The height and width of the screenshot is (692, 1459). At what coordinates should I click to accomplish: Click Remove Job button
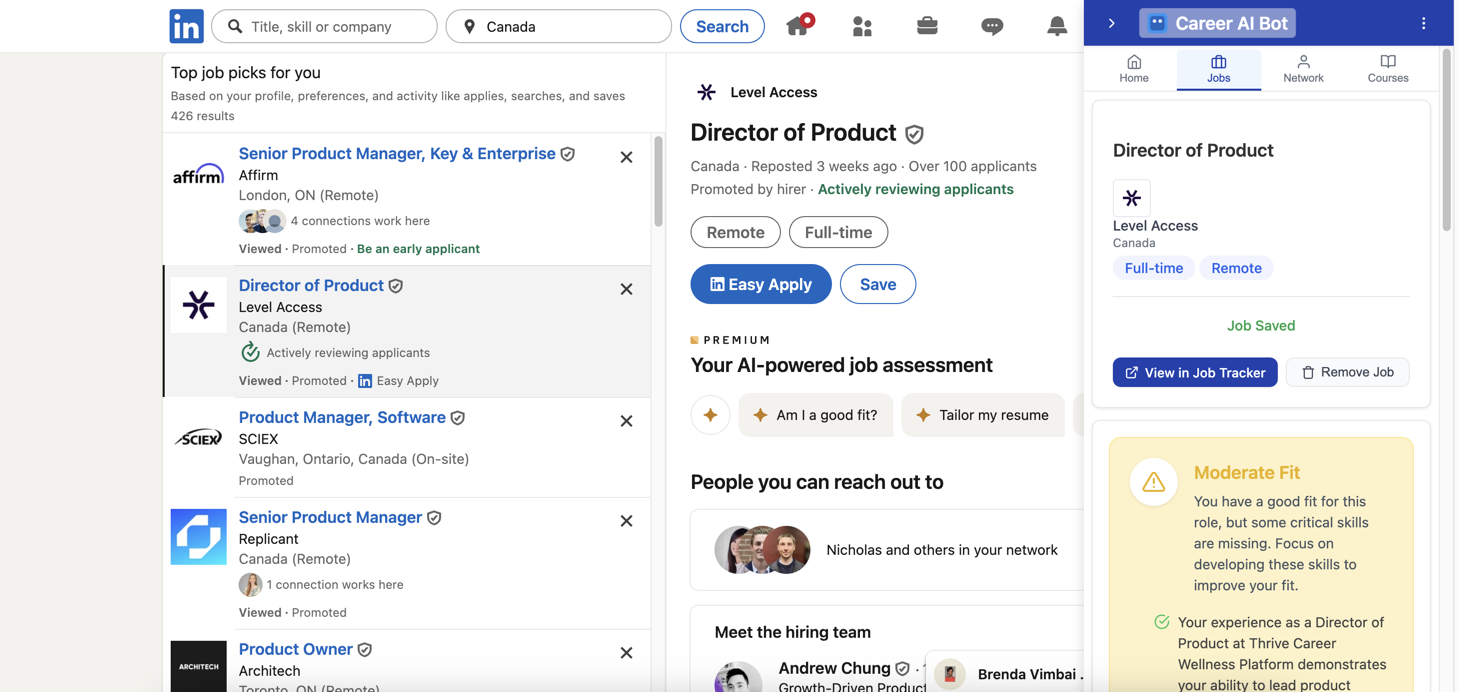point(1347,372)
